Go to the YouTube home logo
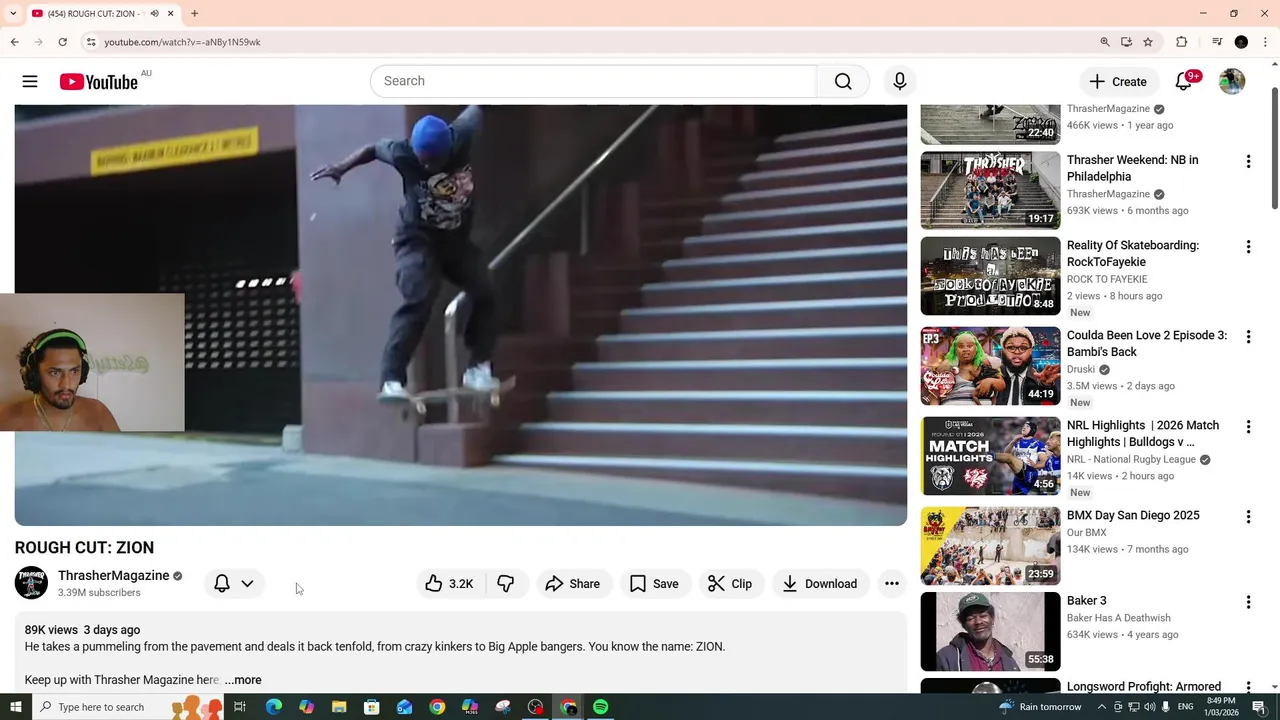The width and height of the screenshot is (1280, 720). (98, 82)
